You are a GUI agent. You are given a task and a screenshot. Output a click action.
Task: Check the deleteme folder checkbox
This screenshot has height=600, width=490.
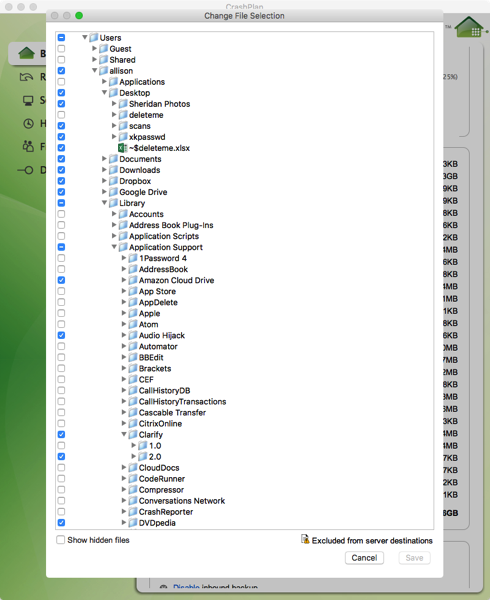pos(61,115)
